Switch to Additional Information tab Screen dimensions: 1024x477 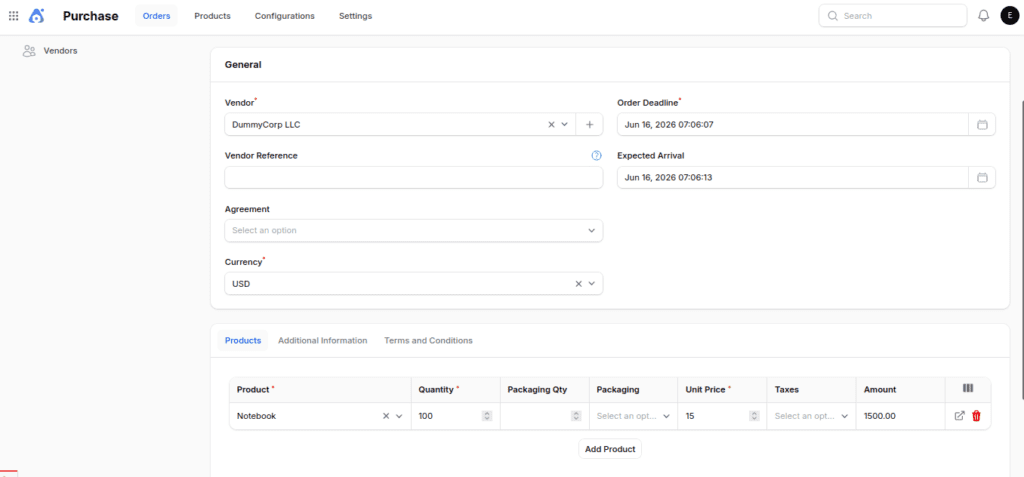[x=323, y=340]
